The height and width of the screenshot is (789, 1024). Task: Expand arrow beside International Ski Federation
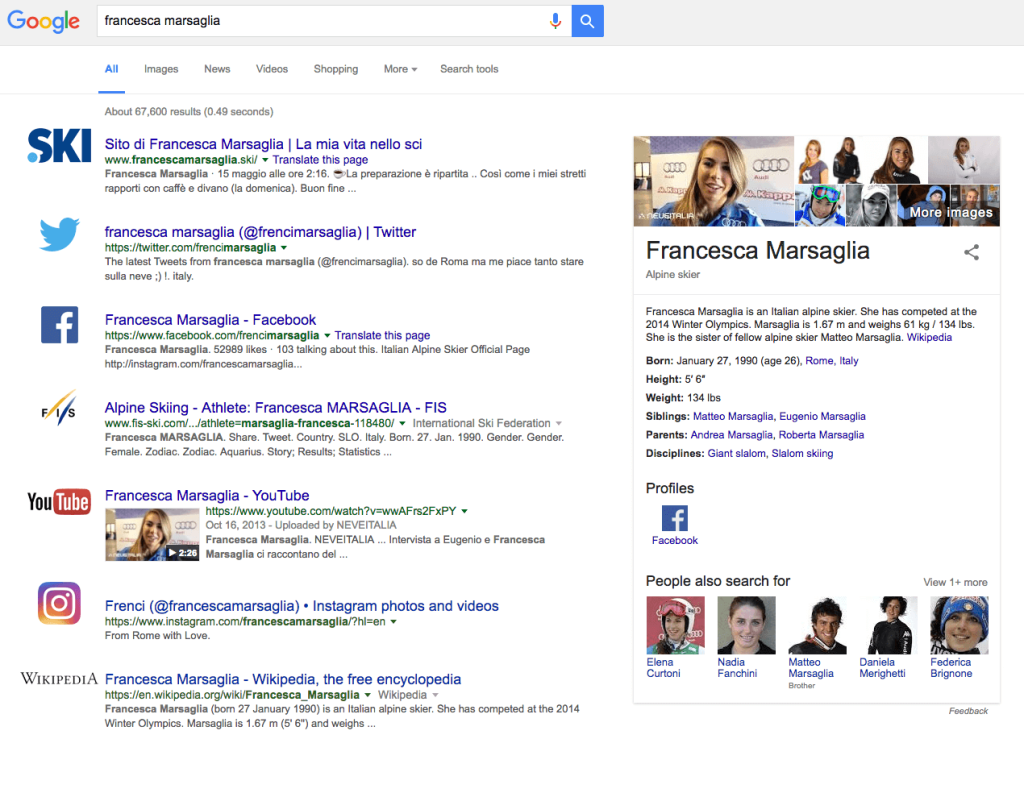pyautogui.click(x=559, y=424)
